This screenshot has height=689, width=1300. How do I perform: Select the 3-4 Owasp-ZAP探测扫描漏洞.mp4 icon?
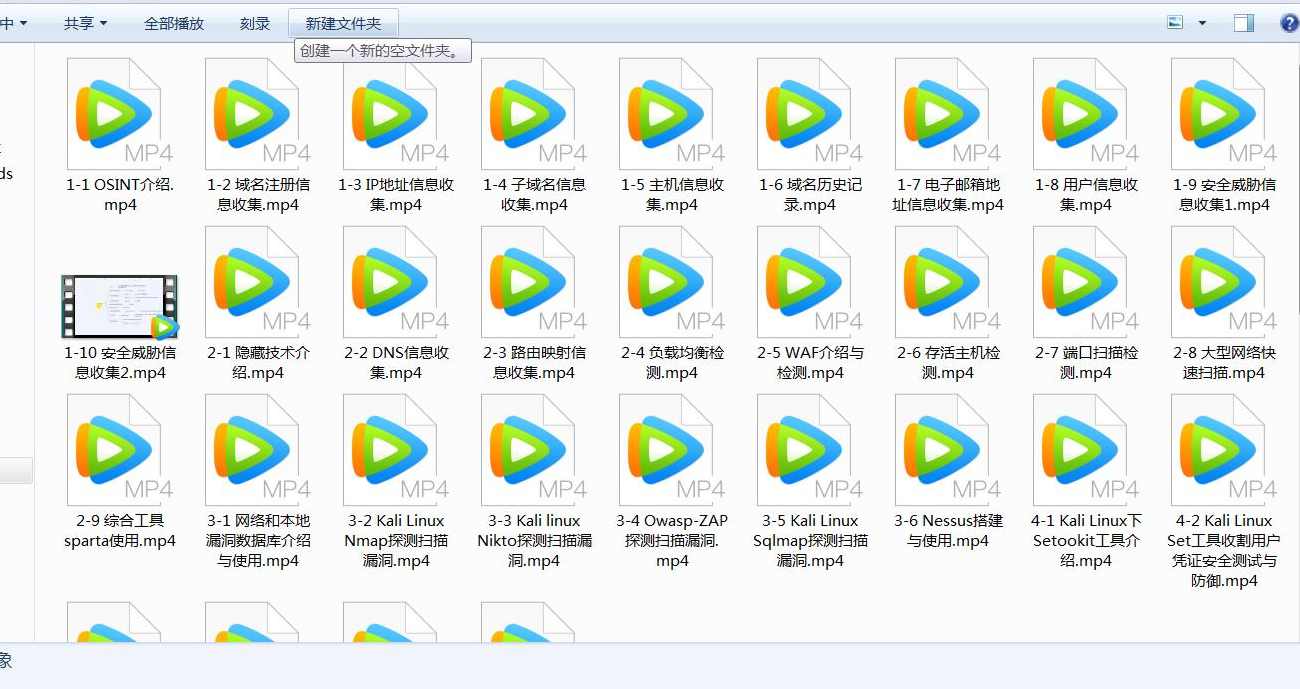click(668, 450)
